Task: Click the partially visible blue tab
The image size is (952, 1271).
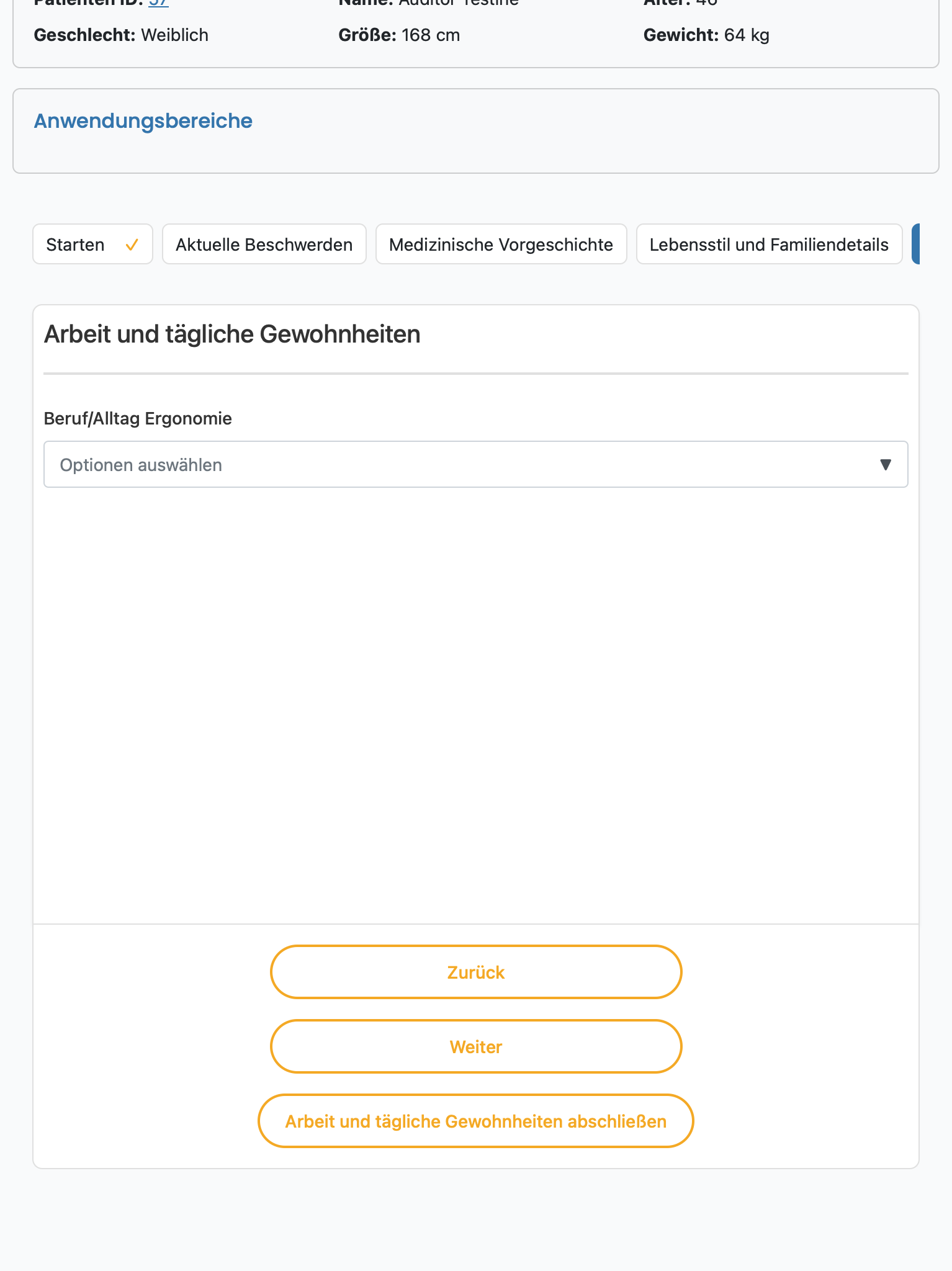Action: tap(916, 244)
